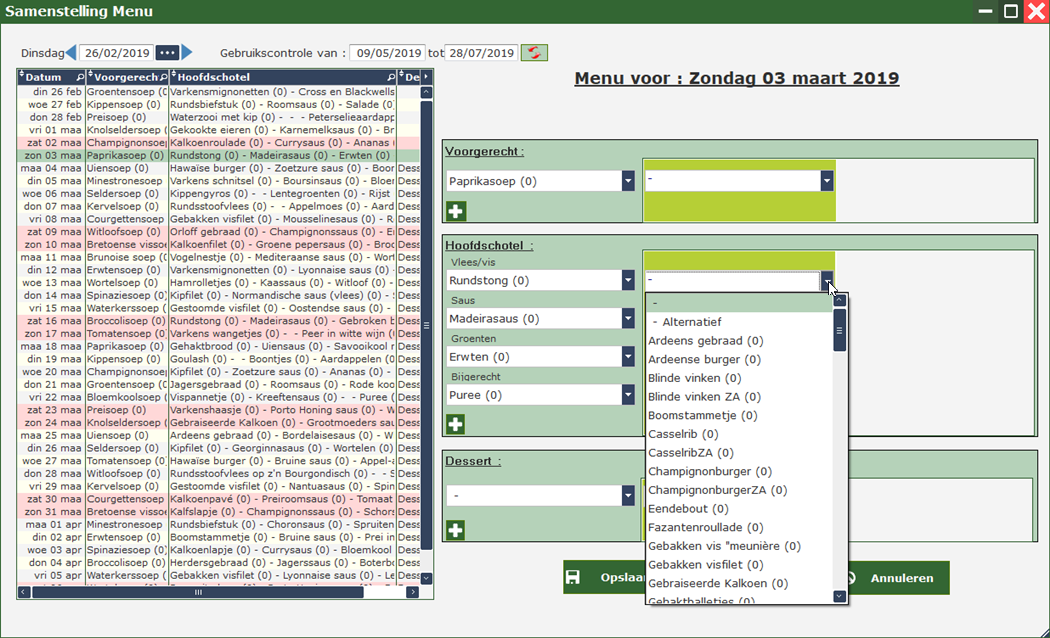Go to previous day with left arrow
The image size is (1050, 638).
[x=71, y=53]
